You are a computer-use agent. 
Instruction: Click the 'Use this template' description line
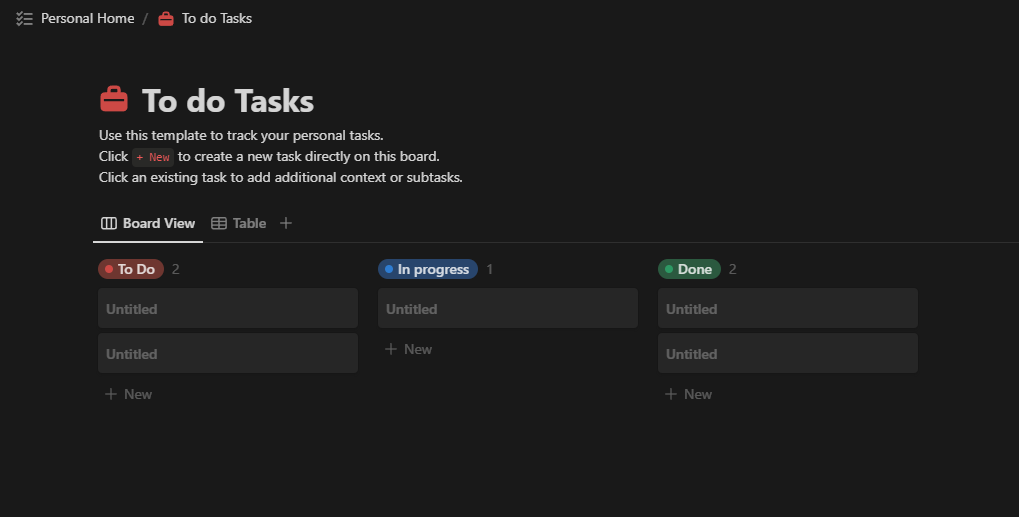pos(241,135)
